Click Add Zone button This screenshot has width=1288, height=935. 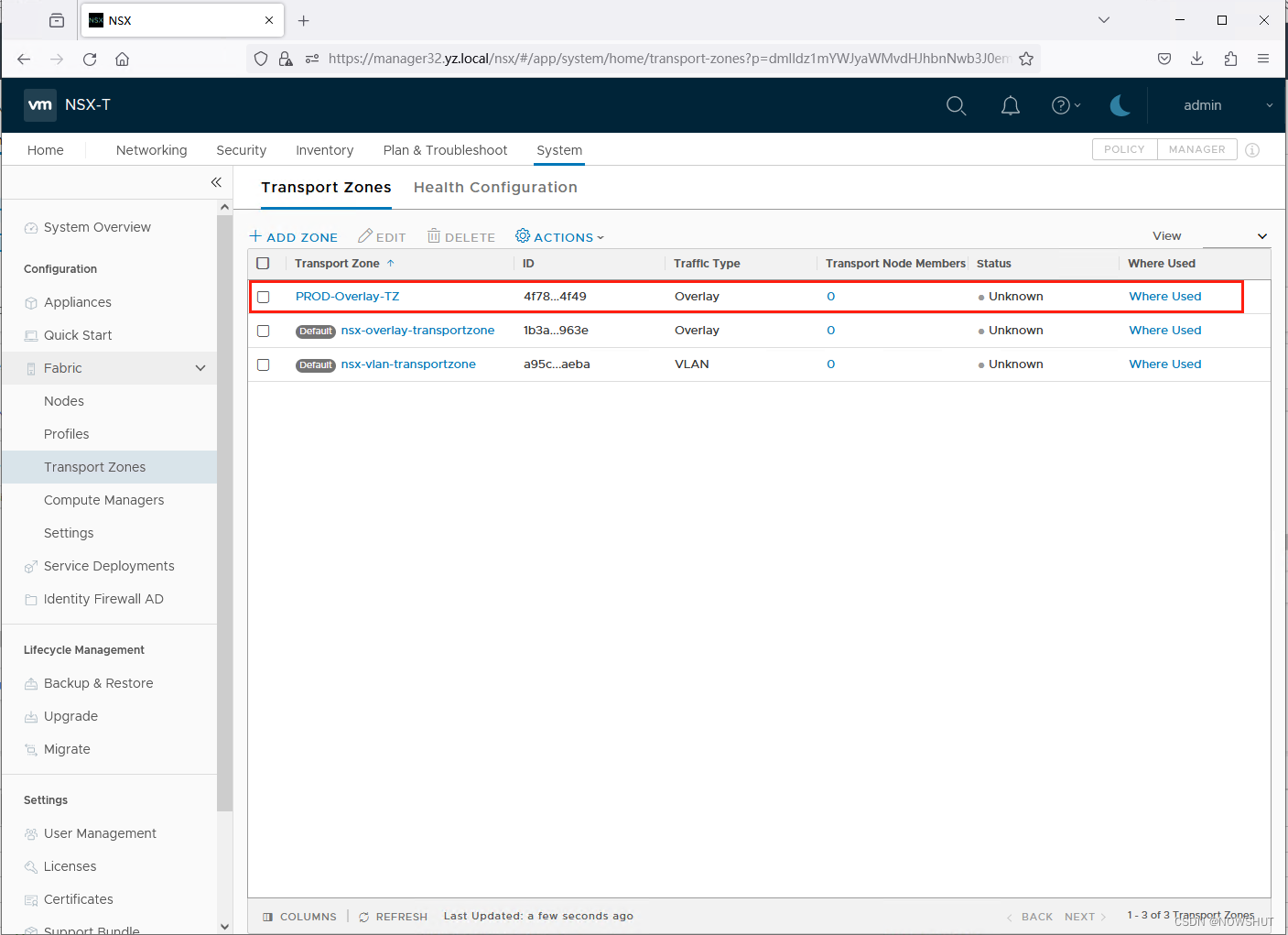click(x=294, y=237)
